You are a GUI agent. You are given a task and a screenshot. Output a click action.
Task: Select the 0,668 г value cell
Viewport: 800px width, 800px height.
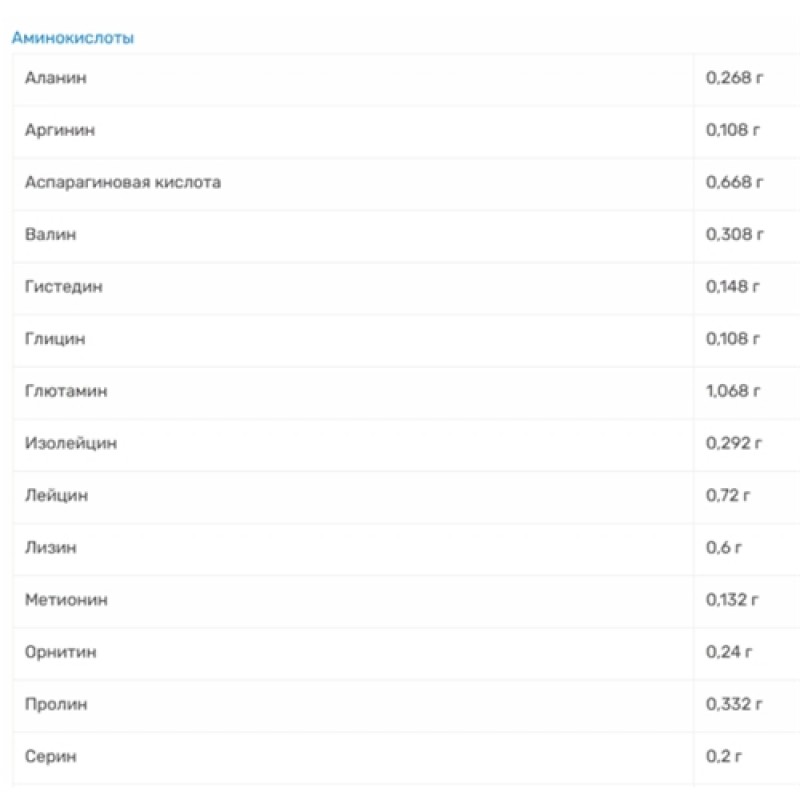pyautogui.click(x=735, y=182)
